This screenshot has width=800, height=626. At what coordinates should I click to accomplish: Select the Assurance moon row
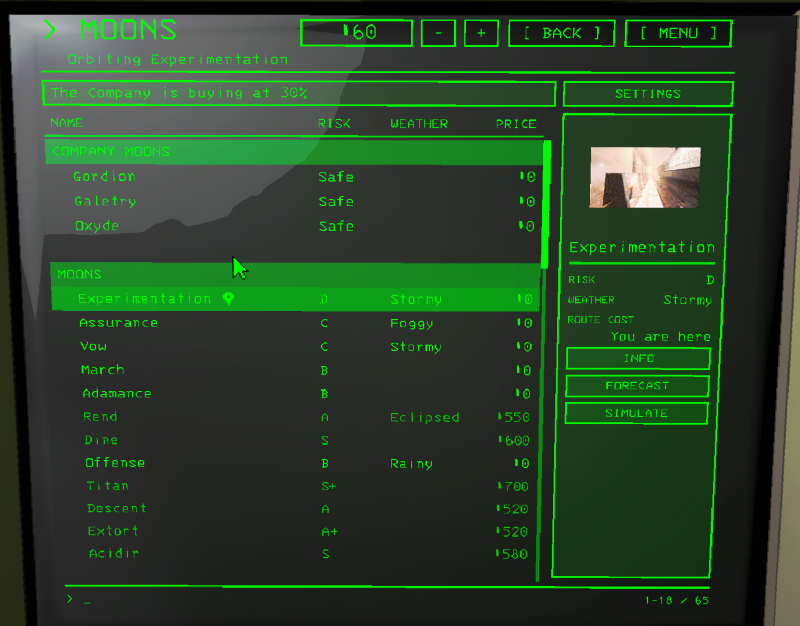click(295, 323)
